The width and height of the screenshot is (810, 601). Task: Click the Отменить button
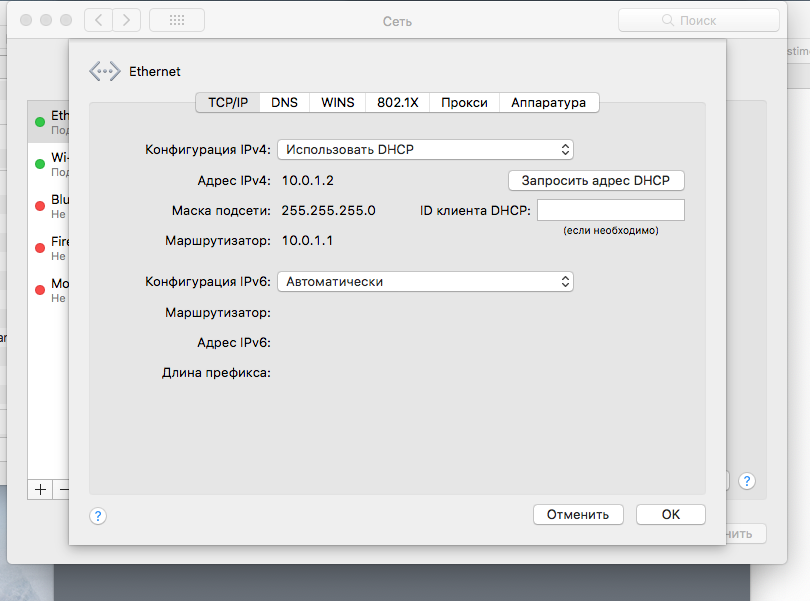578,515
